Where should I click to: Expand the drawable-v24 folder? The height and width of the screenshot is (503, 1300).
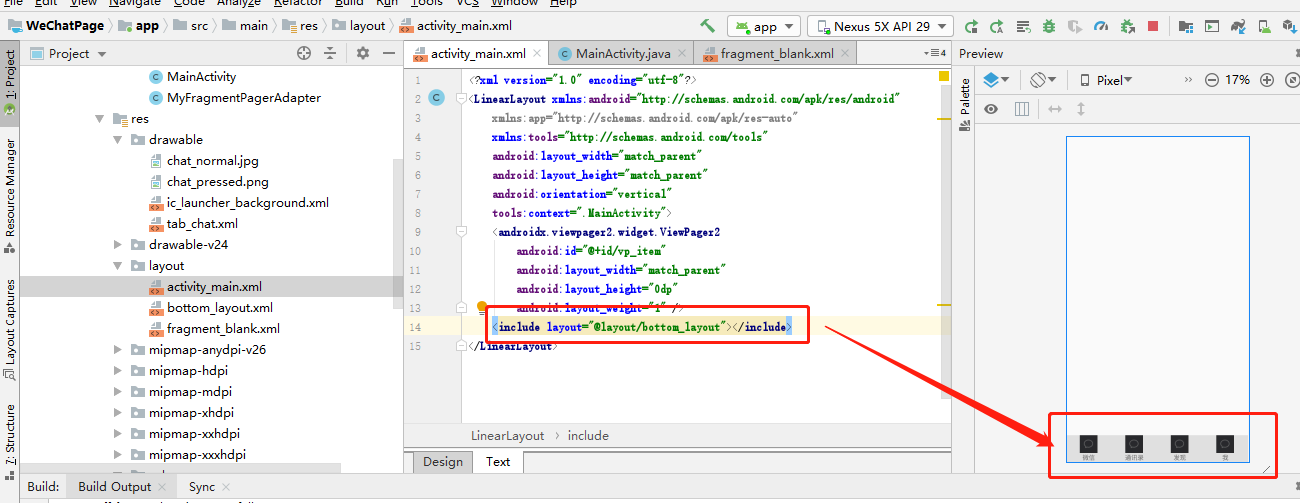point(118,245)
